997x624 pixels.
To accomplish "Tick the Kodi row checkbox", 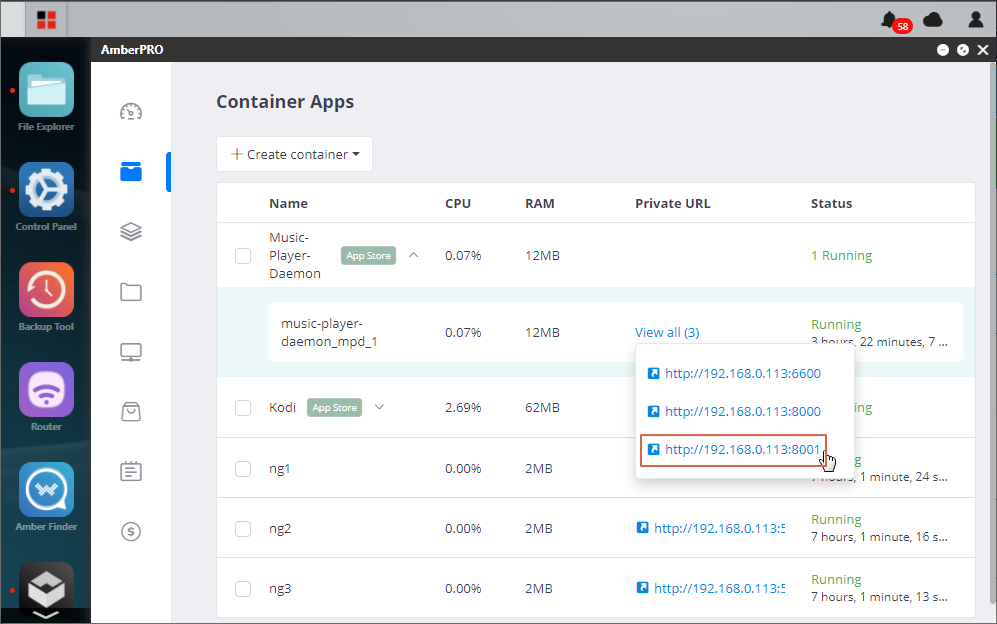I will click(x=243, y=408).
